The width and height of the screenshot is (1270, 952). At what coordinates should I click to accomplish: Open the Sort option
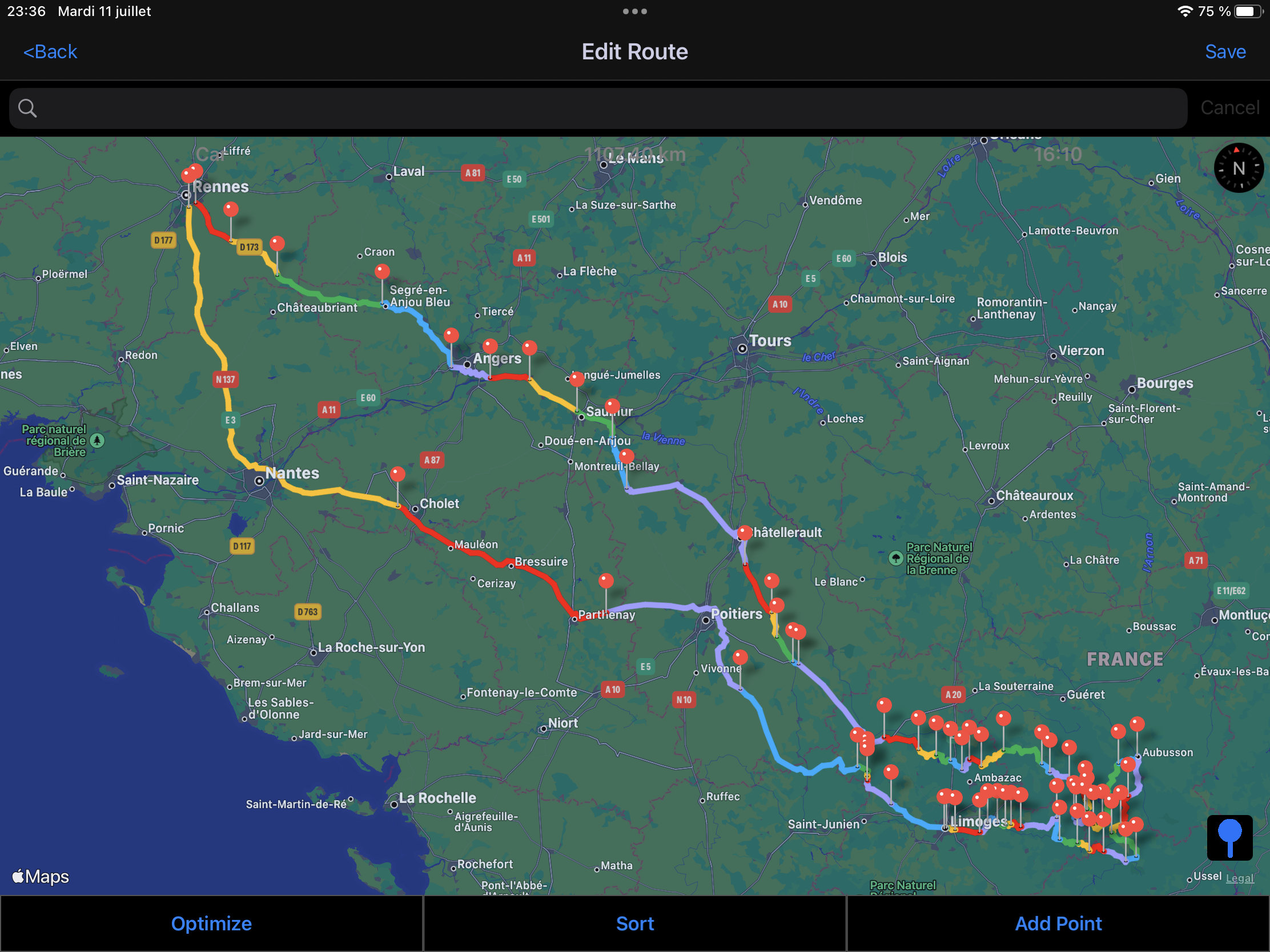click(x=634, y=923)
